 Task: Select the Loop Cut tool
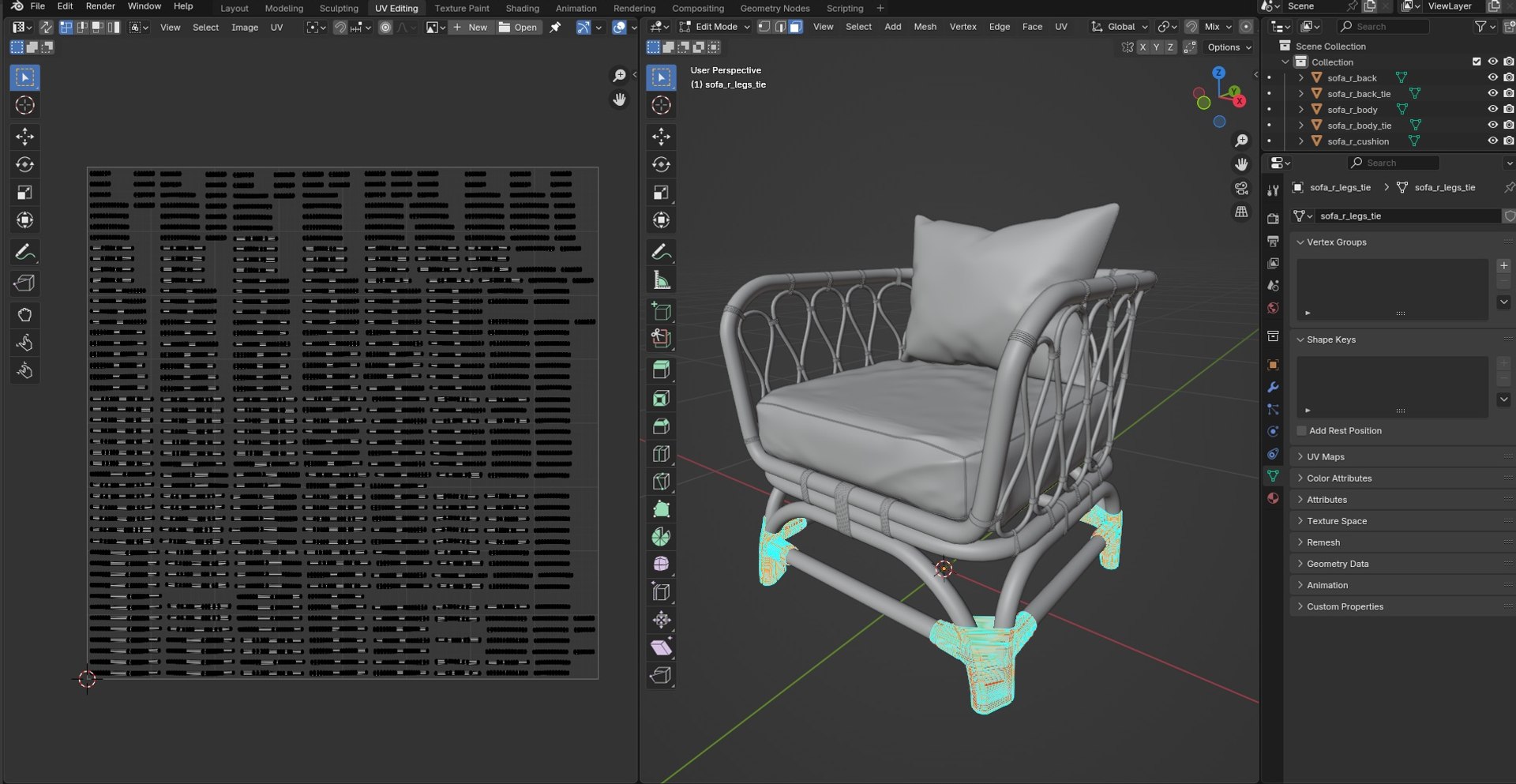click(x=662, y=454)
